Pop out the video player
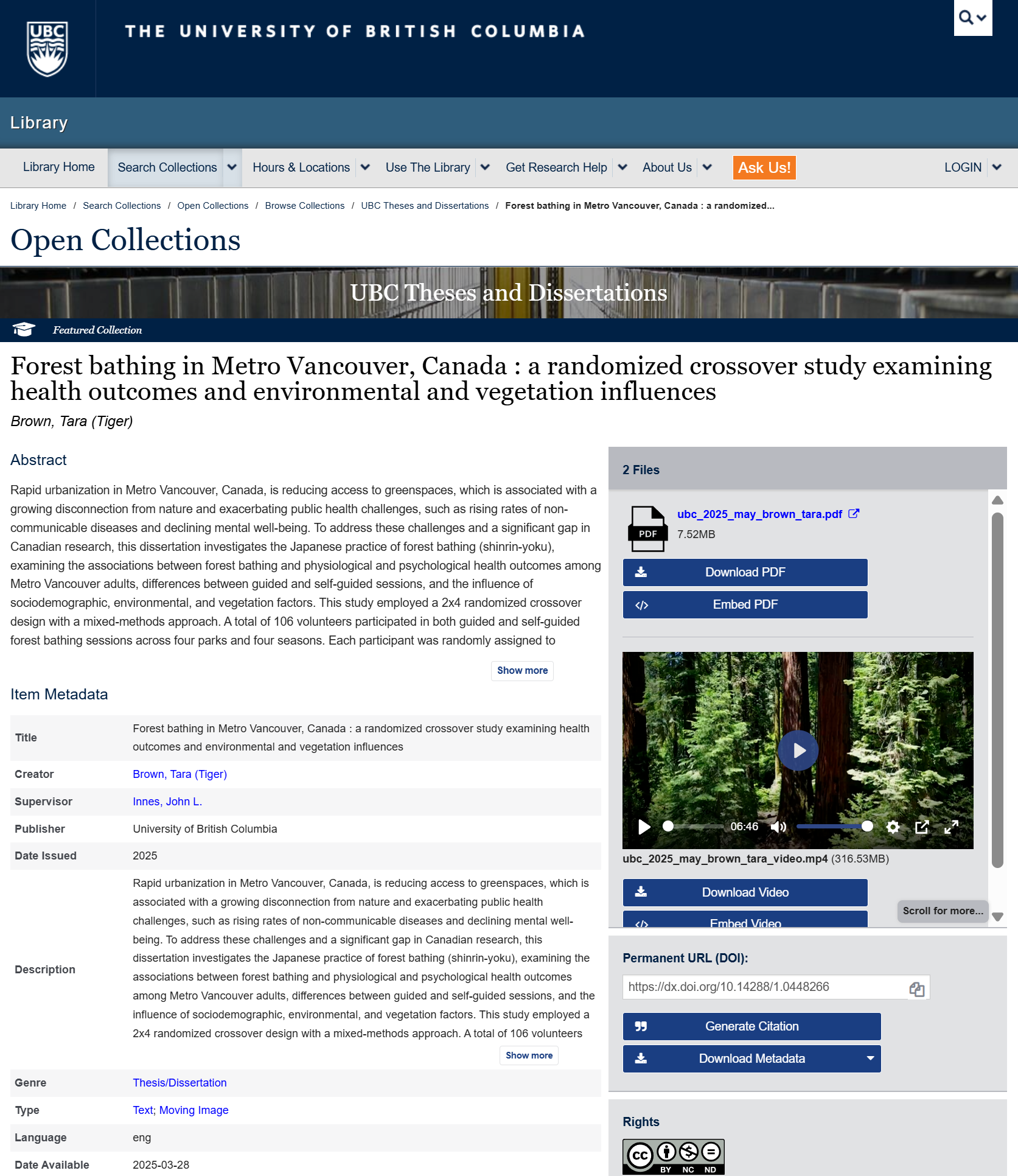Viewport: 1018px width, 1176px height. 922,827
